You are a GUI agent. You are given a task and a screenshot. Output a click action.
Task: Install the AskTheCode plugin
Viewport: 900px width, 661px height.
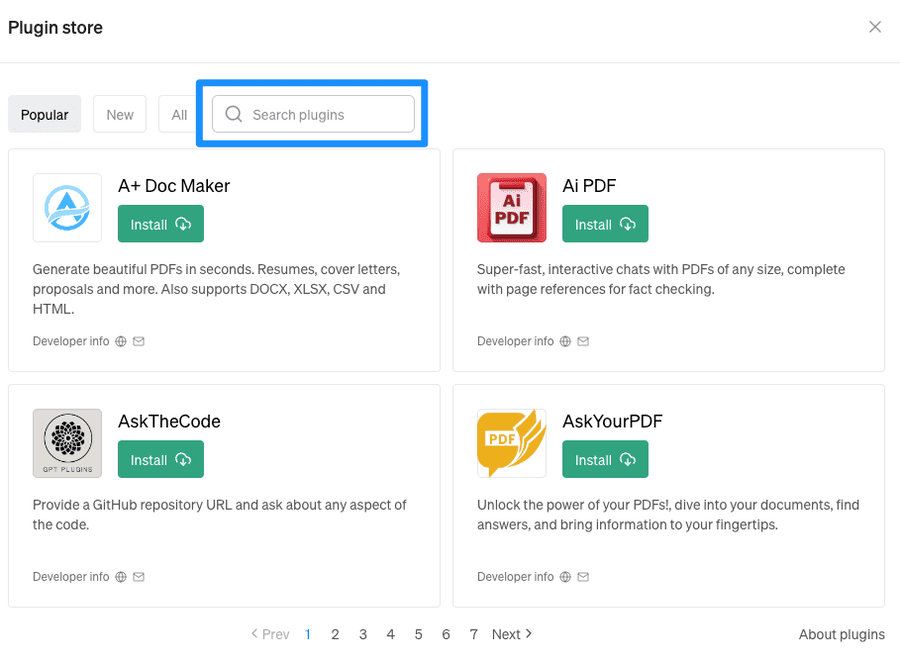(x=161, y=459)
